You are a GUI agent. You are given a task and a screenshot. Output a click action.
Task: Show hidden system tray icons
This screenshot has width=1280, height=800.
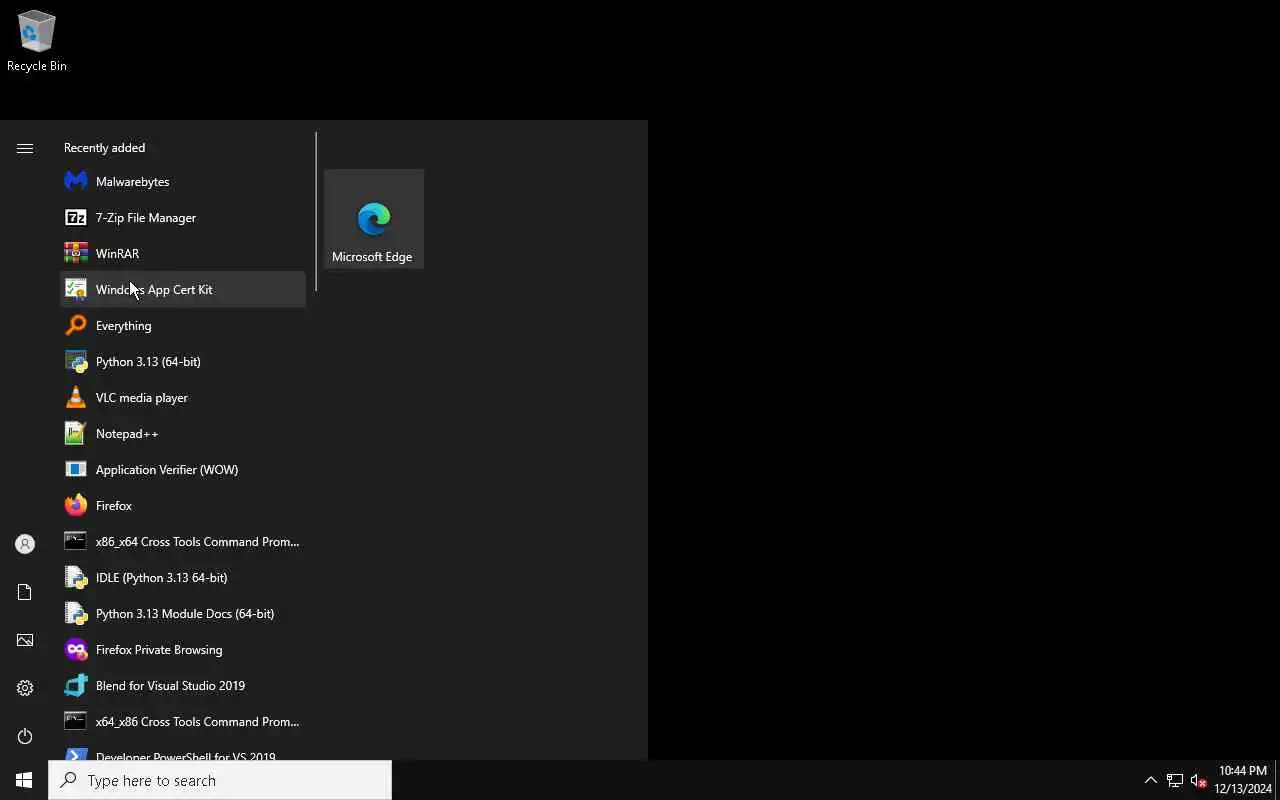1150,780
